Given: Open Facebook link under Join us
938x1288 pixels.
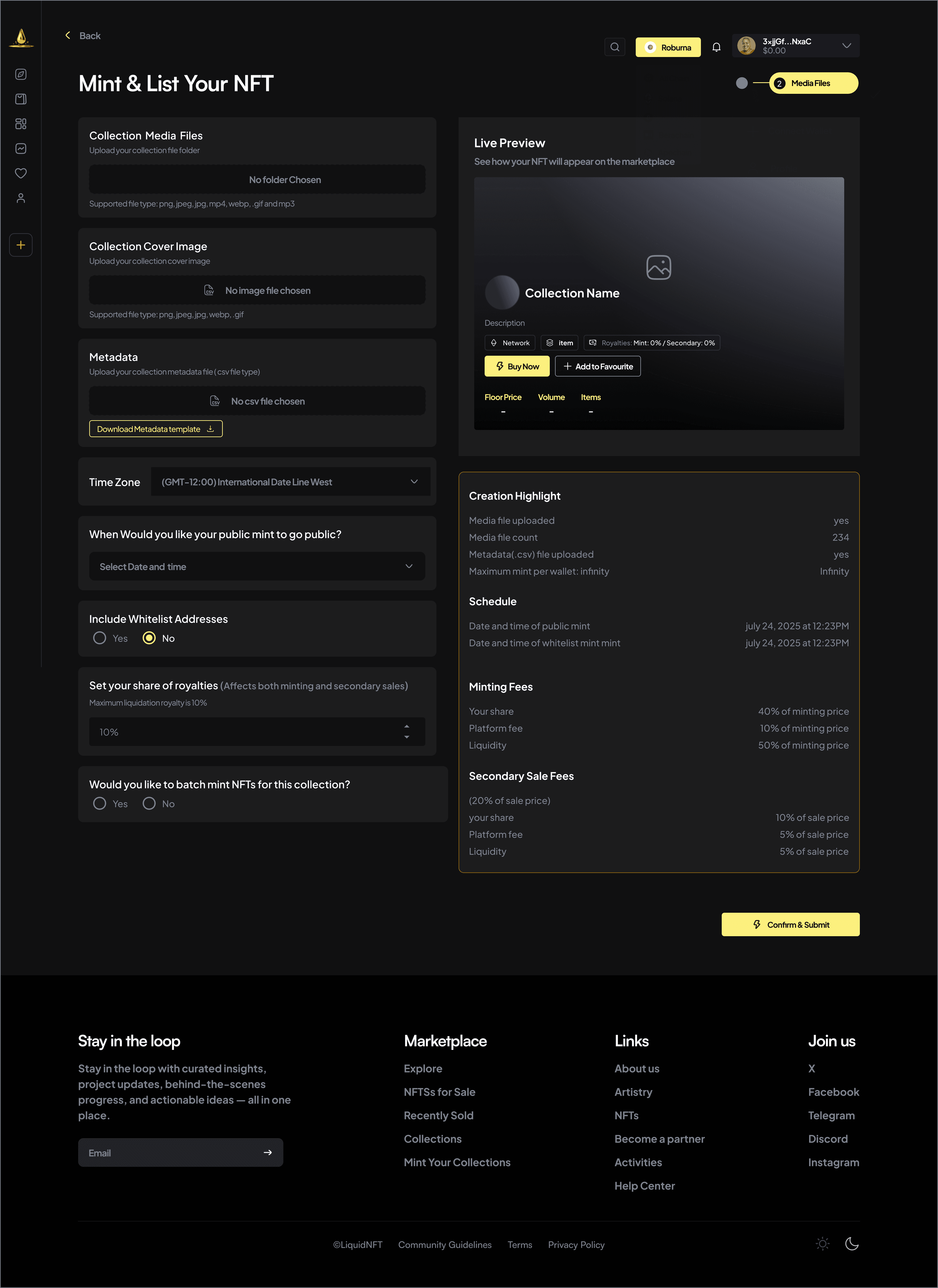Looking at the screenshot, I should tap(833, 1092).
